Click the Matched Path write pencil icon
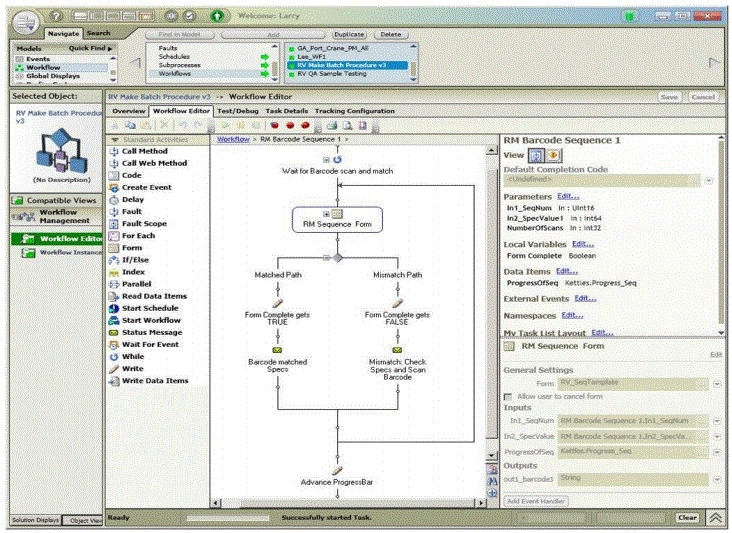This screenshot has height=533, width=732. click(277, 302)
